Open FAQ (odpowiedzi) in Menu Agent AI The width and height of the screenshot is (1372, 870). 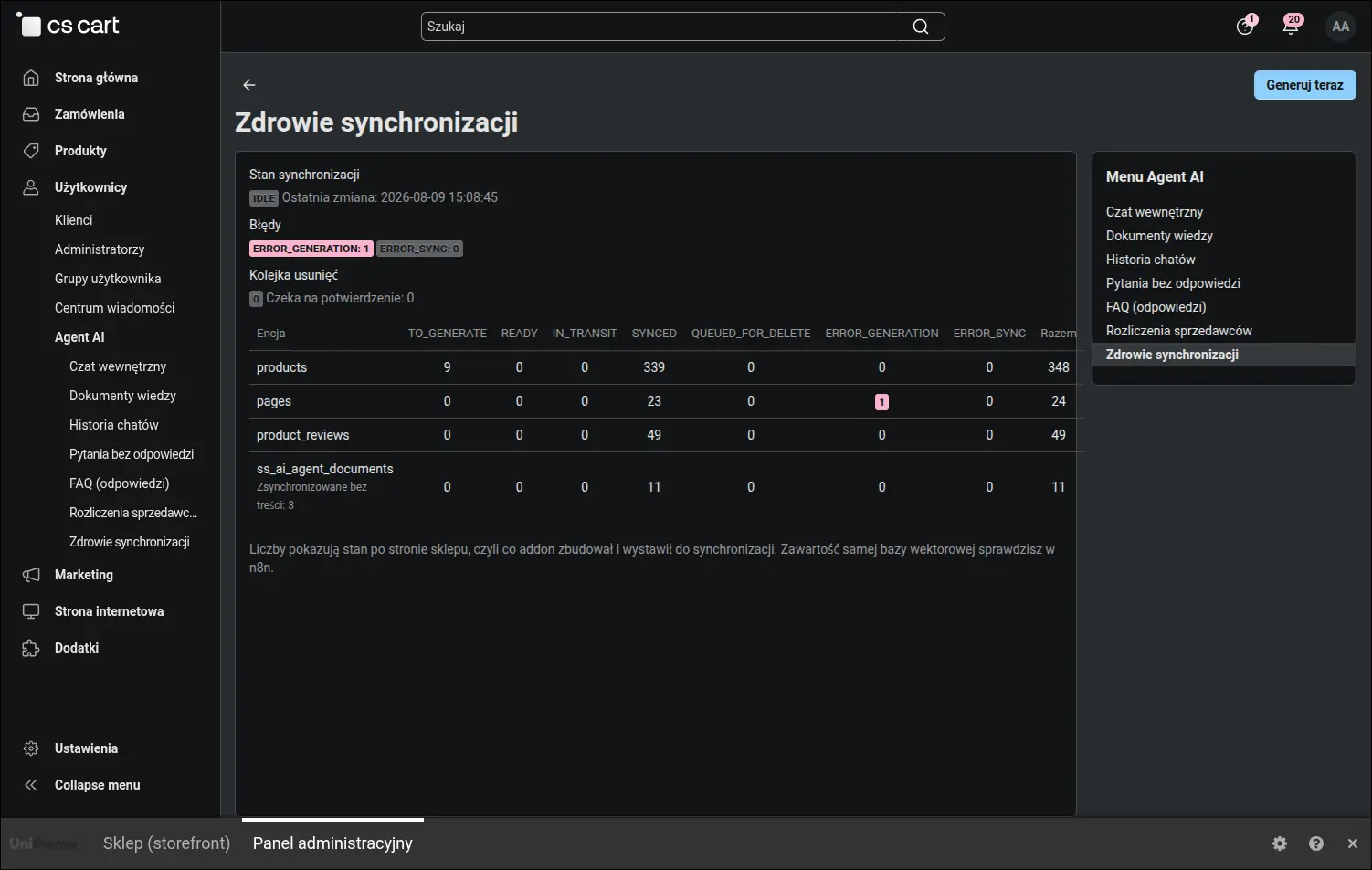point(1156,307)
